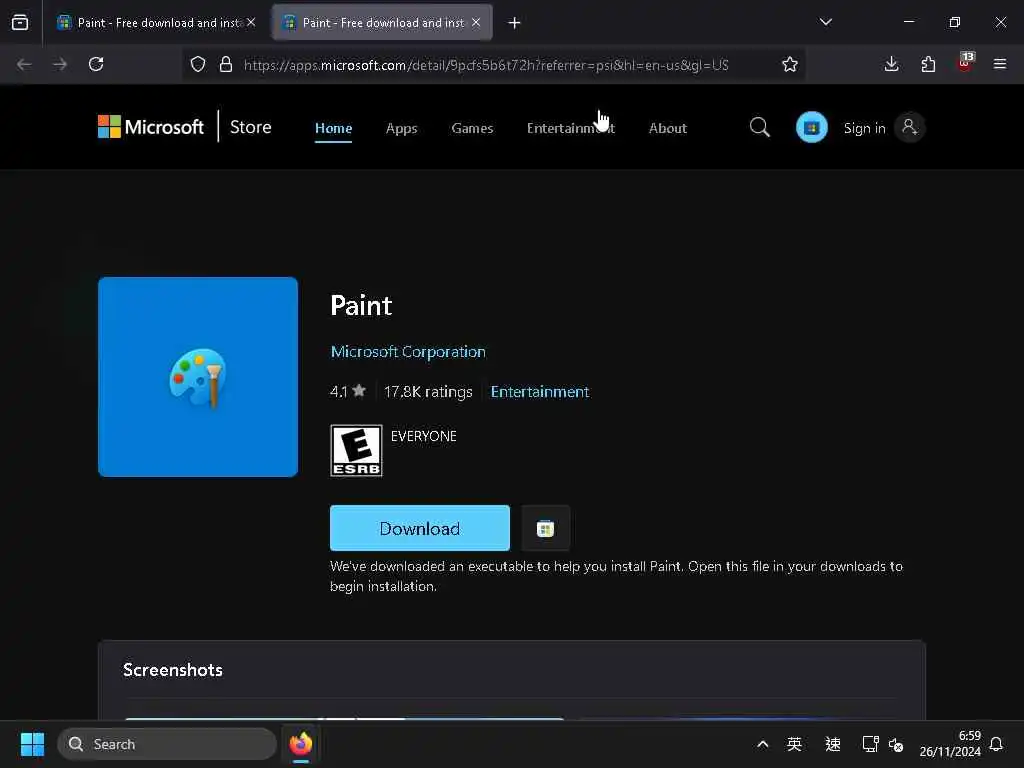The height and width of the screenshot is (768, 1024).
Task: Click the 4.1 star rating
Action: 347,391
